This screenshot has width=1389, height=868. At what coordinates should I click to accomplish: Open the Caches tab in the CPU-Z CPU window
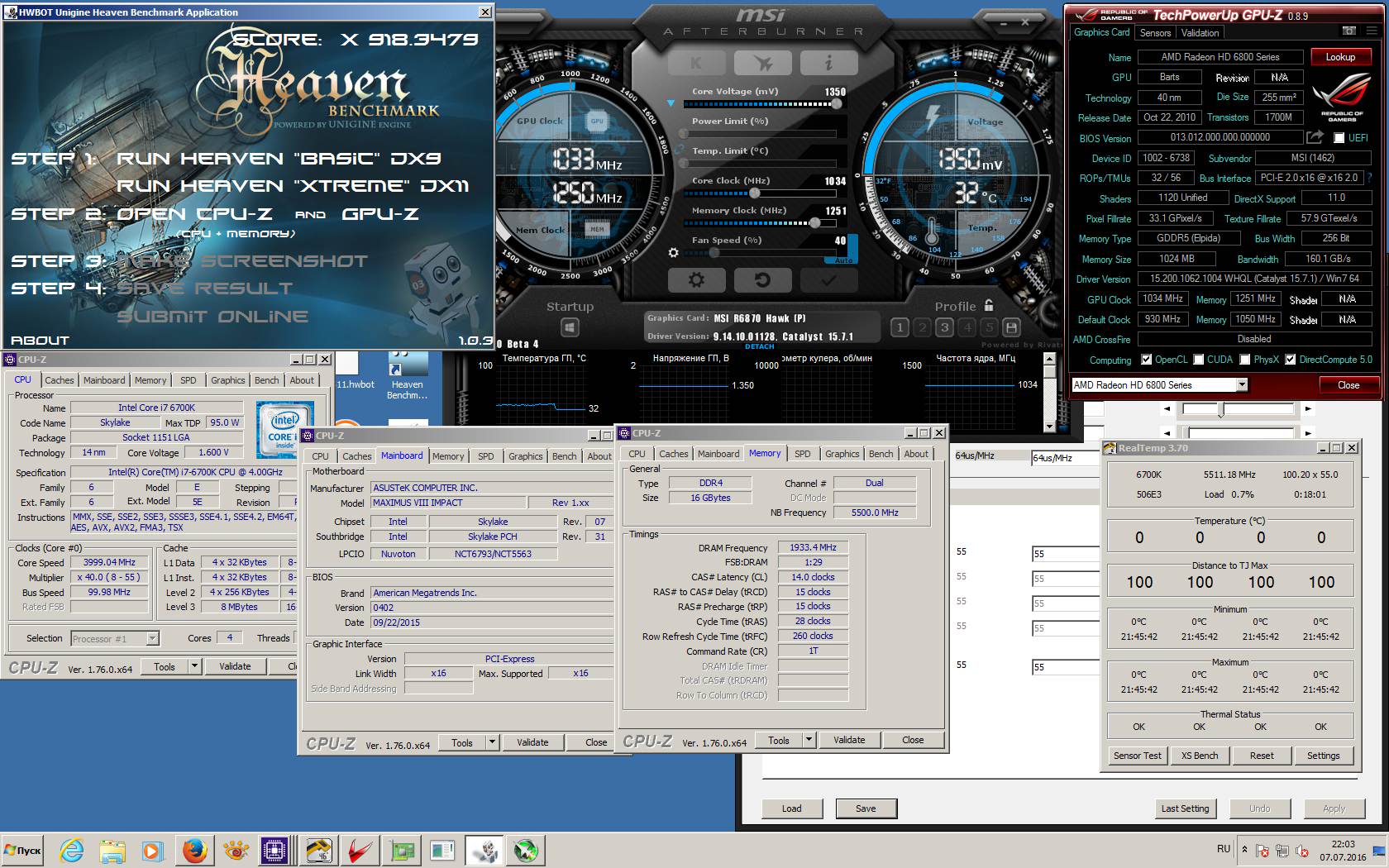[x=60, y=380]
